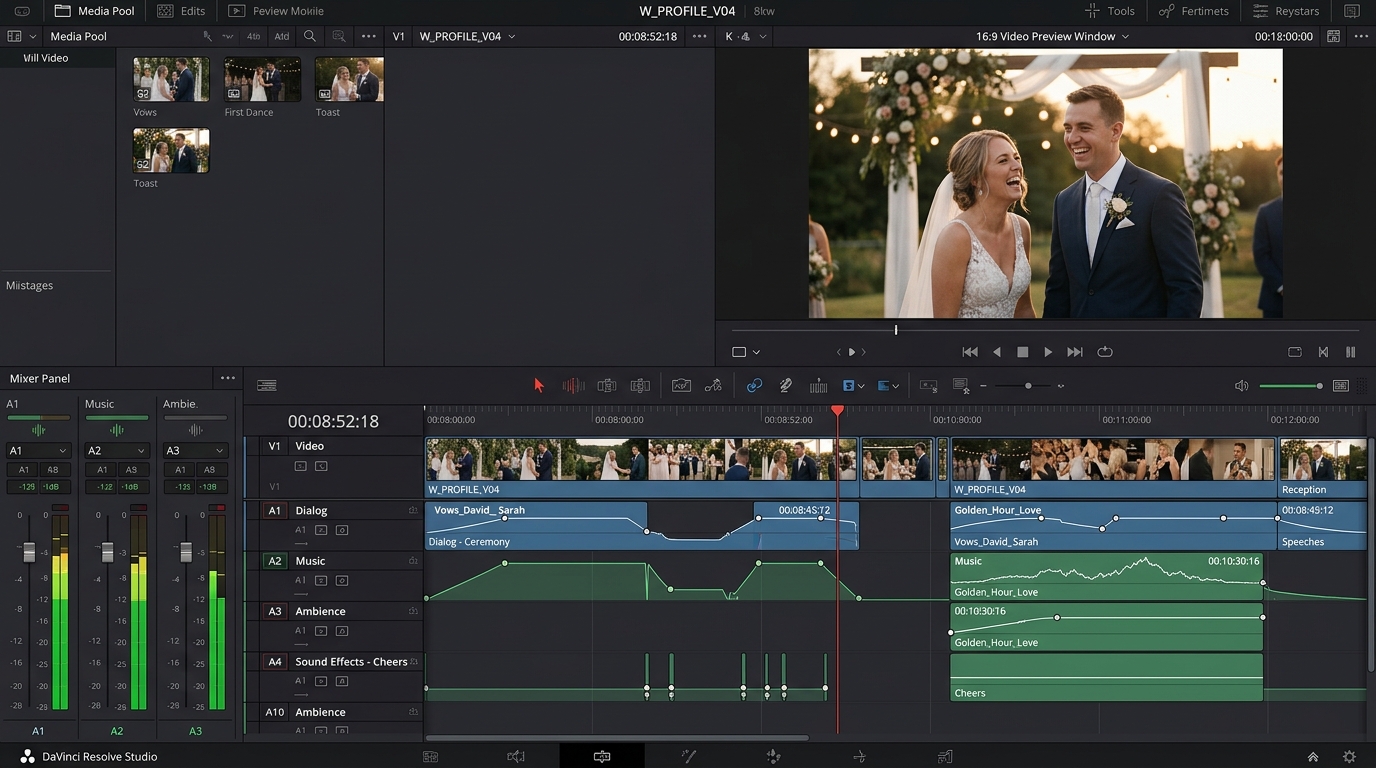The width and height of the screenshot is (1376, 768).
Task: Toggle the A2 selector on Music track
Action: tap(275, 561)
